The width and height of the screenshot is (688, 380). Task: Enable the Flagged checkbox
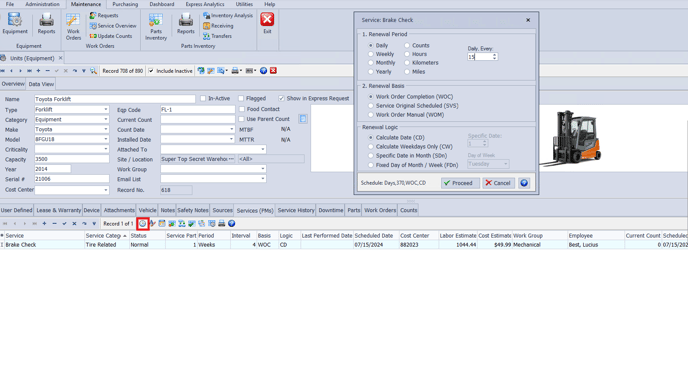(x=241, y=98)
